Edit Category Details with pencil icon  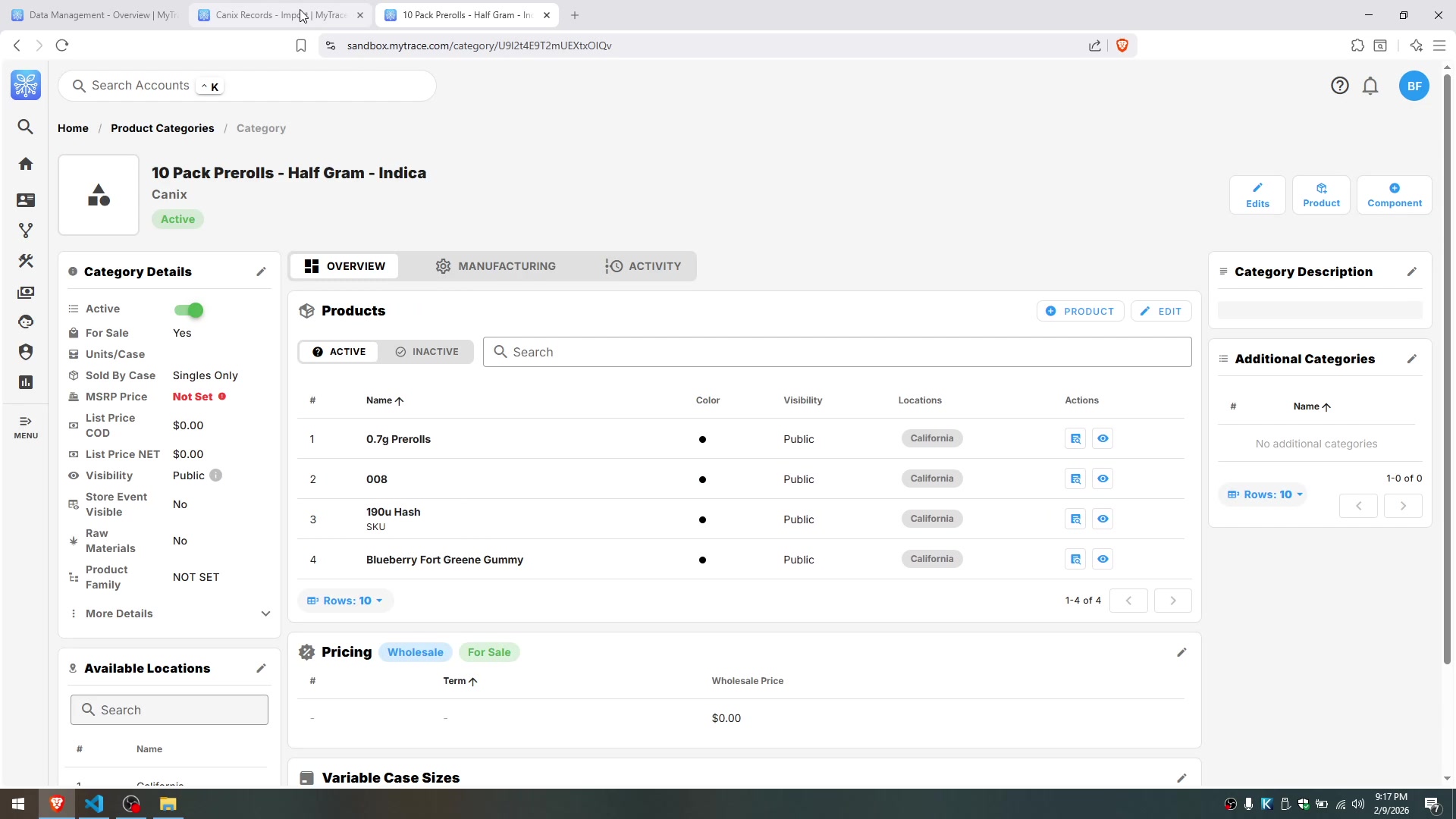261,271
